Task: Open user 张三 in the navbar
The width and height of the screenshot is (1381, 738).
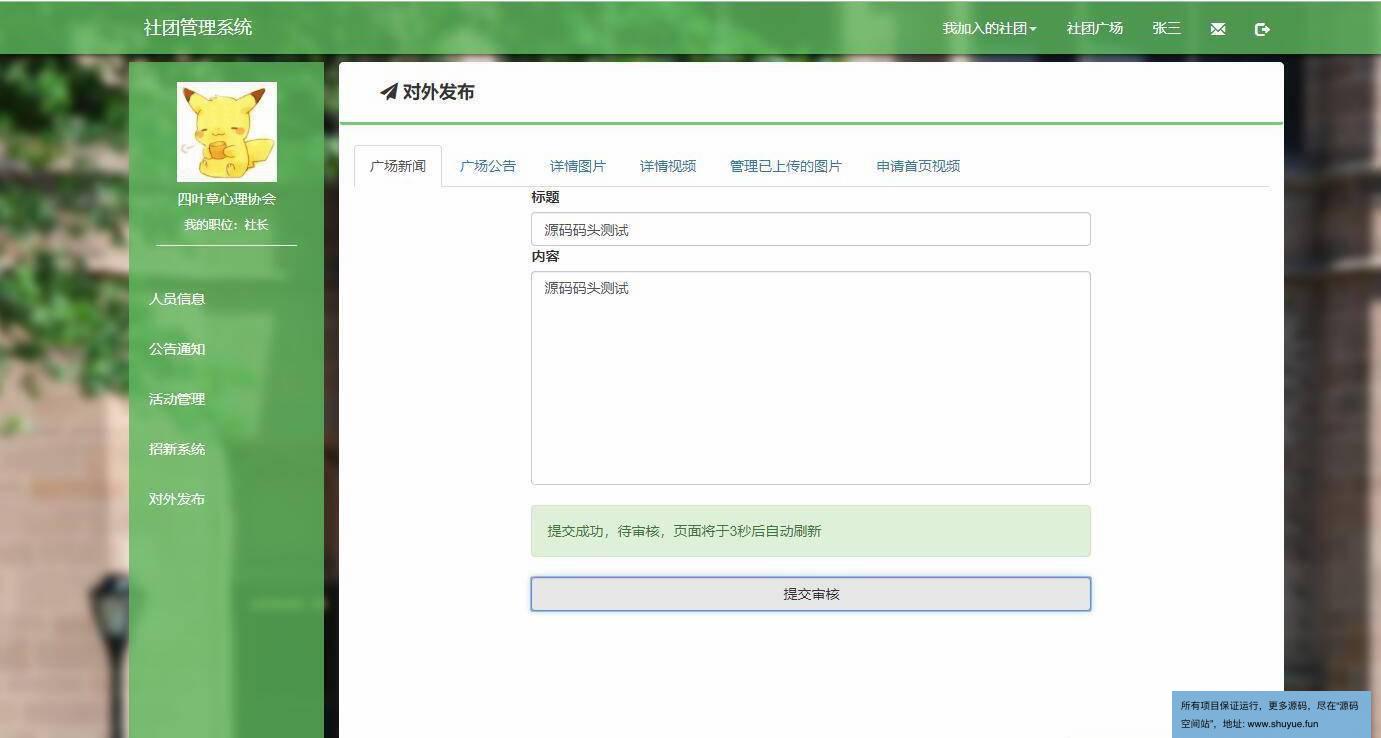Action: coord(1166,28)
